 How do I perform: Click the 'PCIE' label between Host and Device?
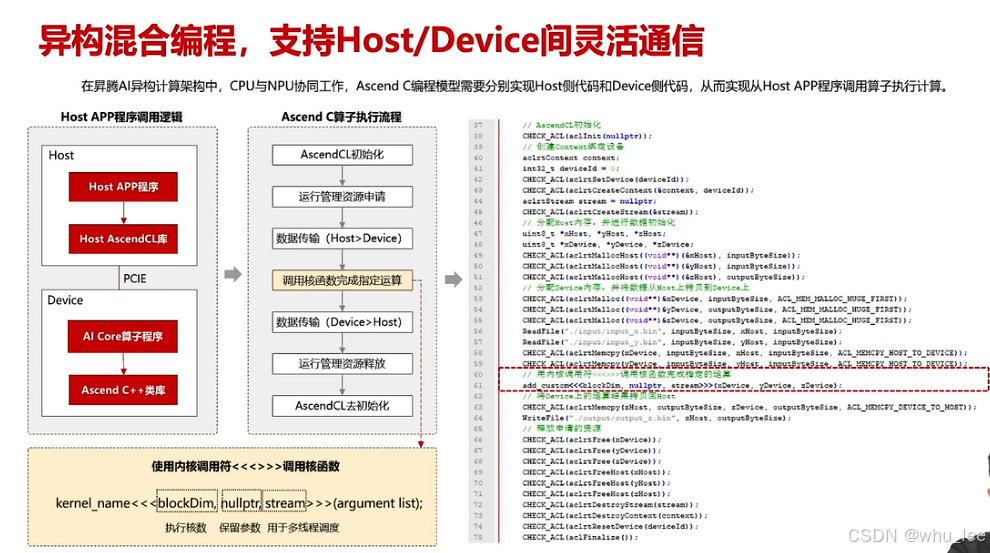pos(134,278)
